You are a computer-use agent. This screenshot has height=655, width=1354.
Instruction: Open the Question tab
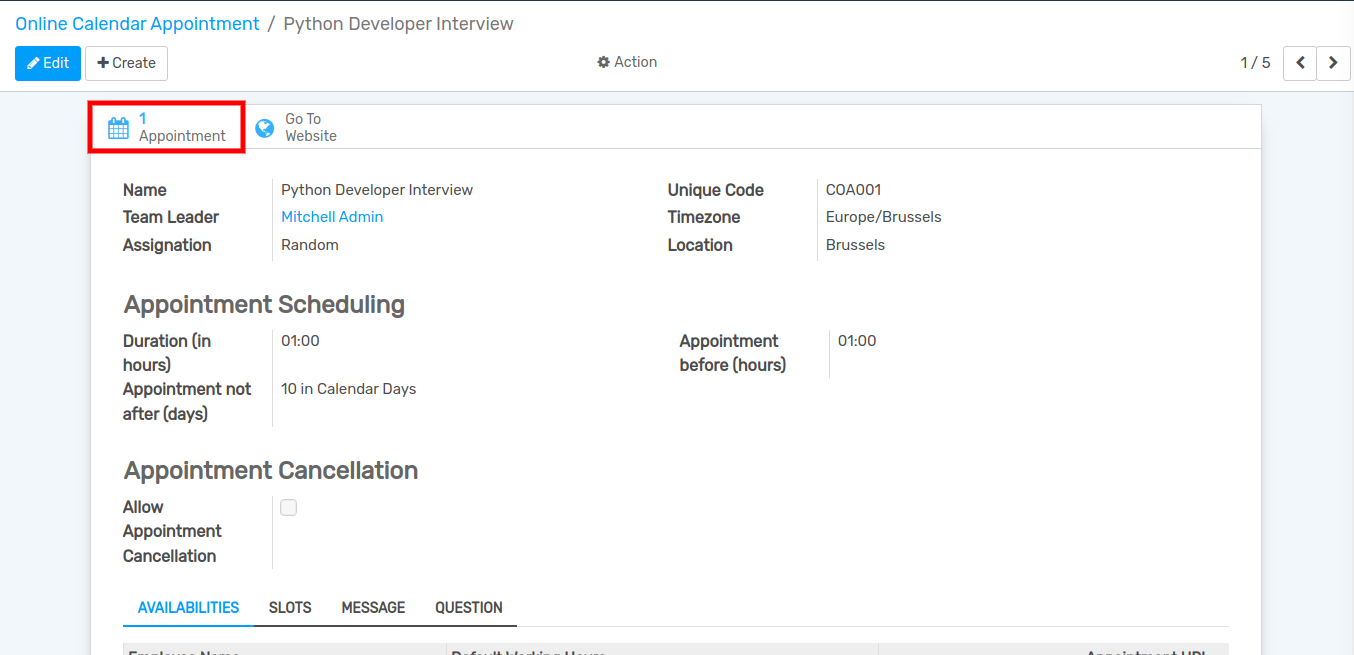coord(468,608)
